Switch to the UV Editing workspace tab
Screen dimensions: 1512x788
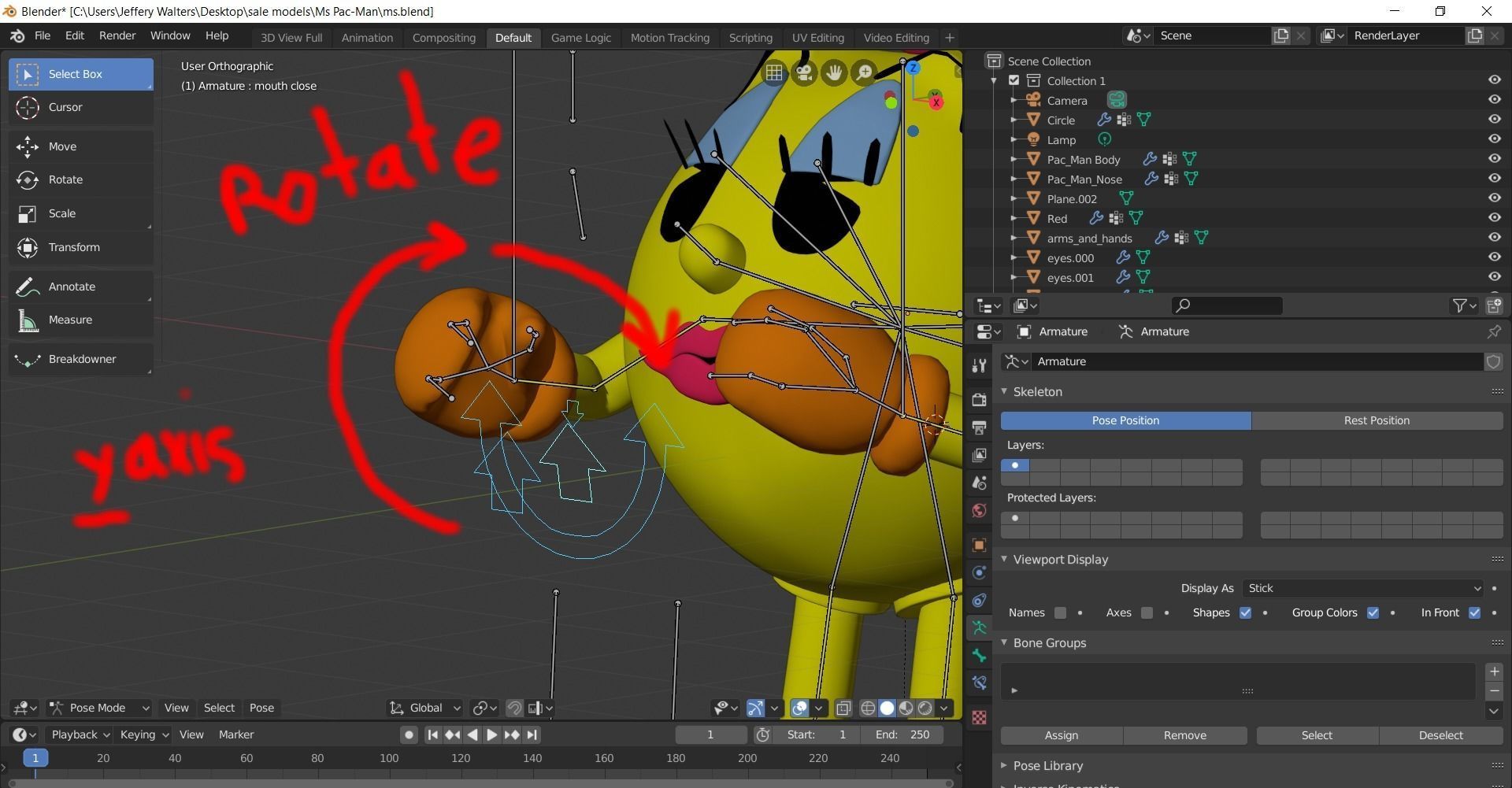pos(817,38)
